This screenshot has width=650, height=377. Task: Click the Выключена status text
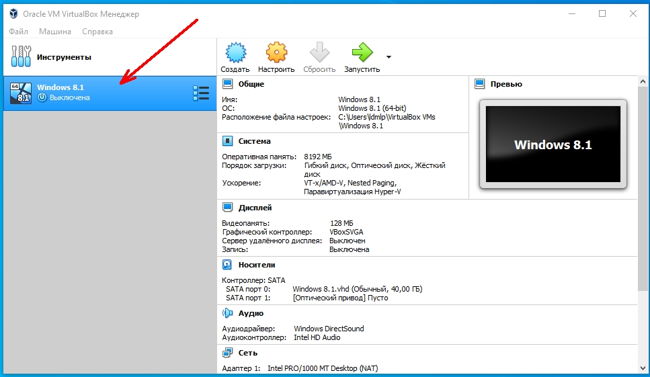70,97
